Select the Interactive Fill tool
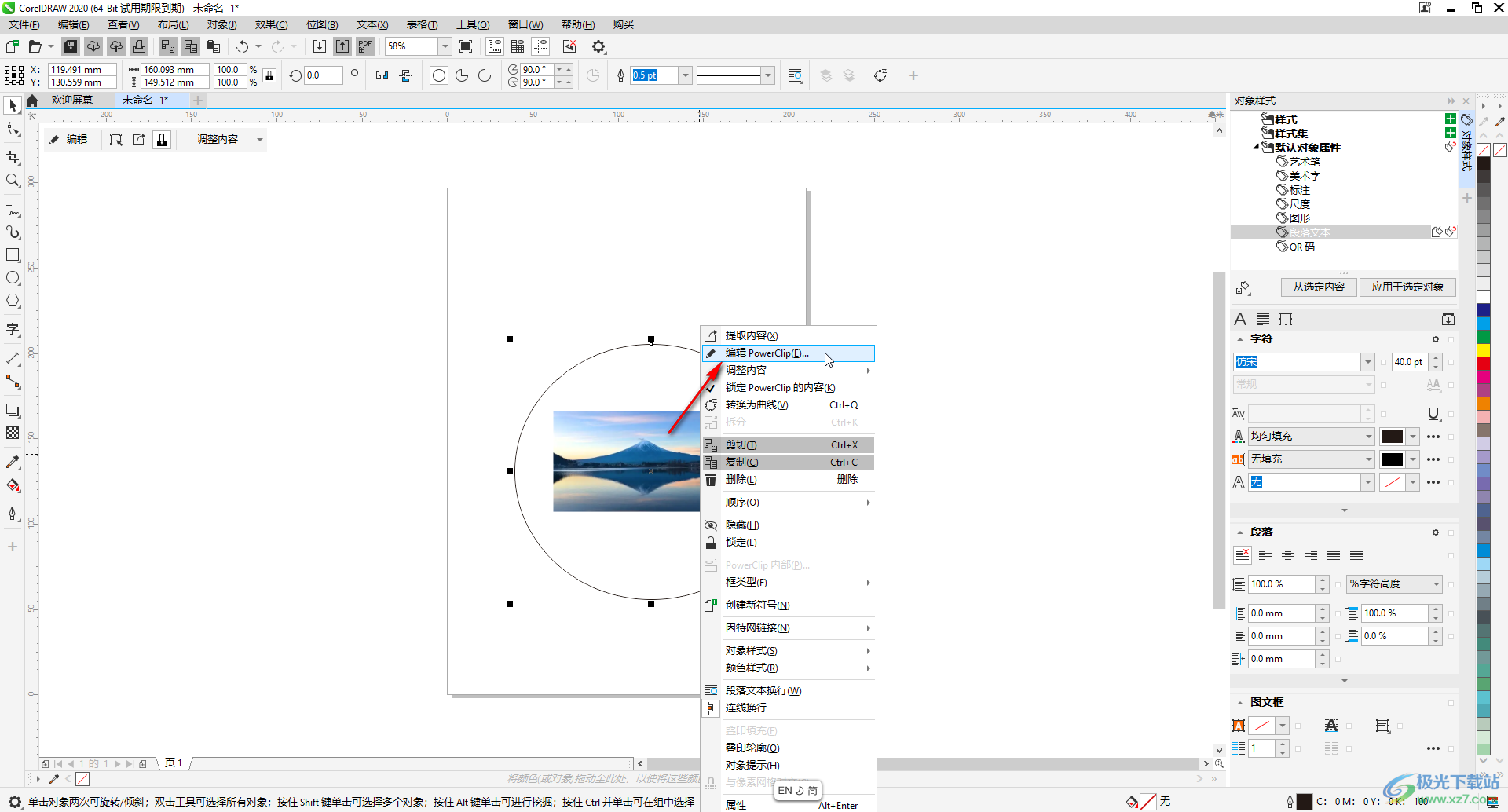 [13, 485]
